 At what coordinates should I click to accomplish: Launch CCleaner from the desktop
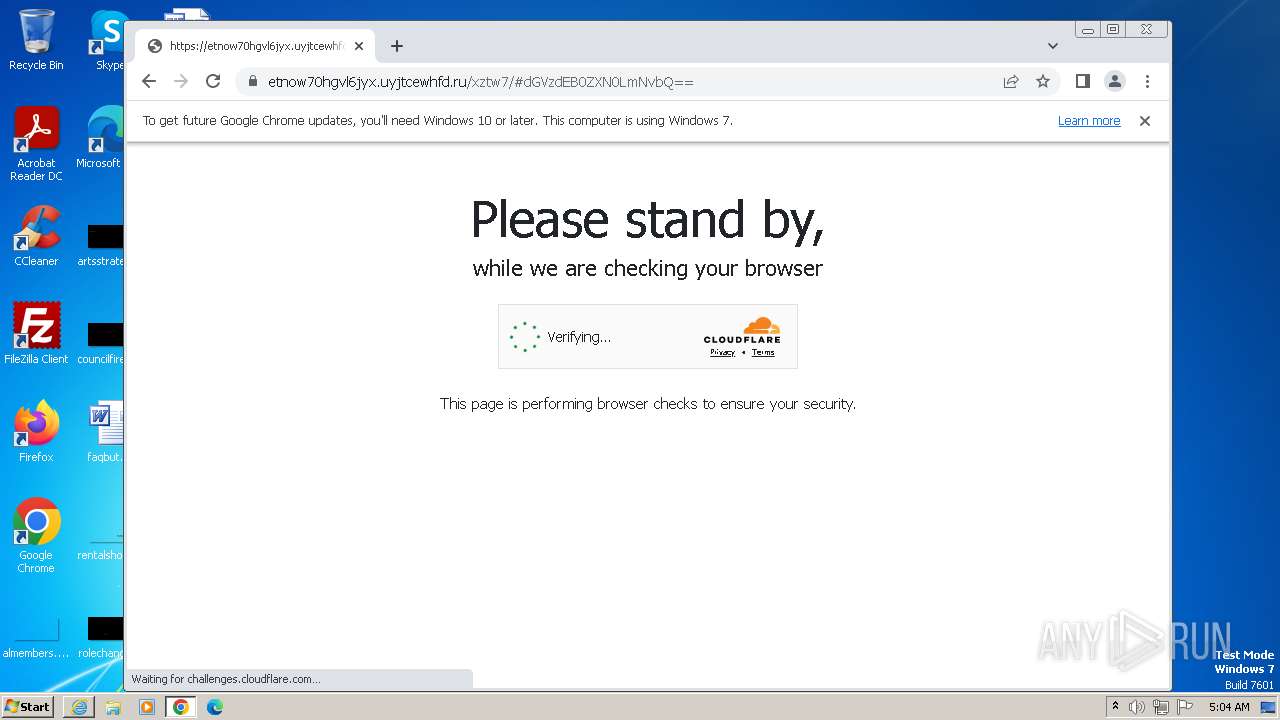coord(36,237)
